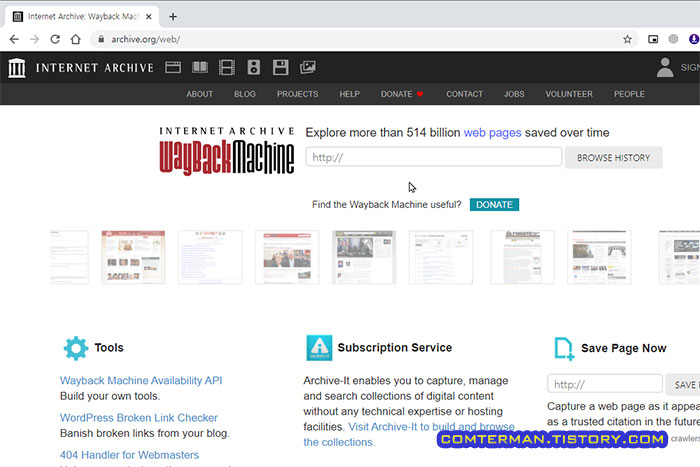Click the purple download extension icon
Image resolution: width=700 pixels, height=467 pixels.
pos(694,39)
